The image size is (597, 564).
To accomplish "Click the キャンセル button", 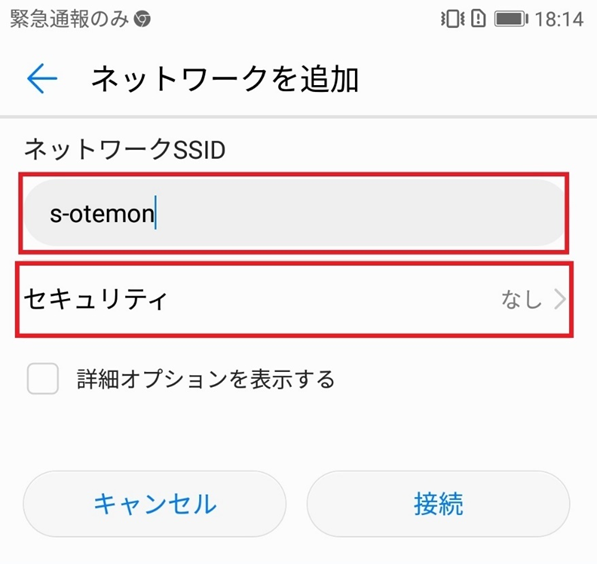I will [x=155, y=504].
